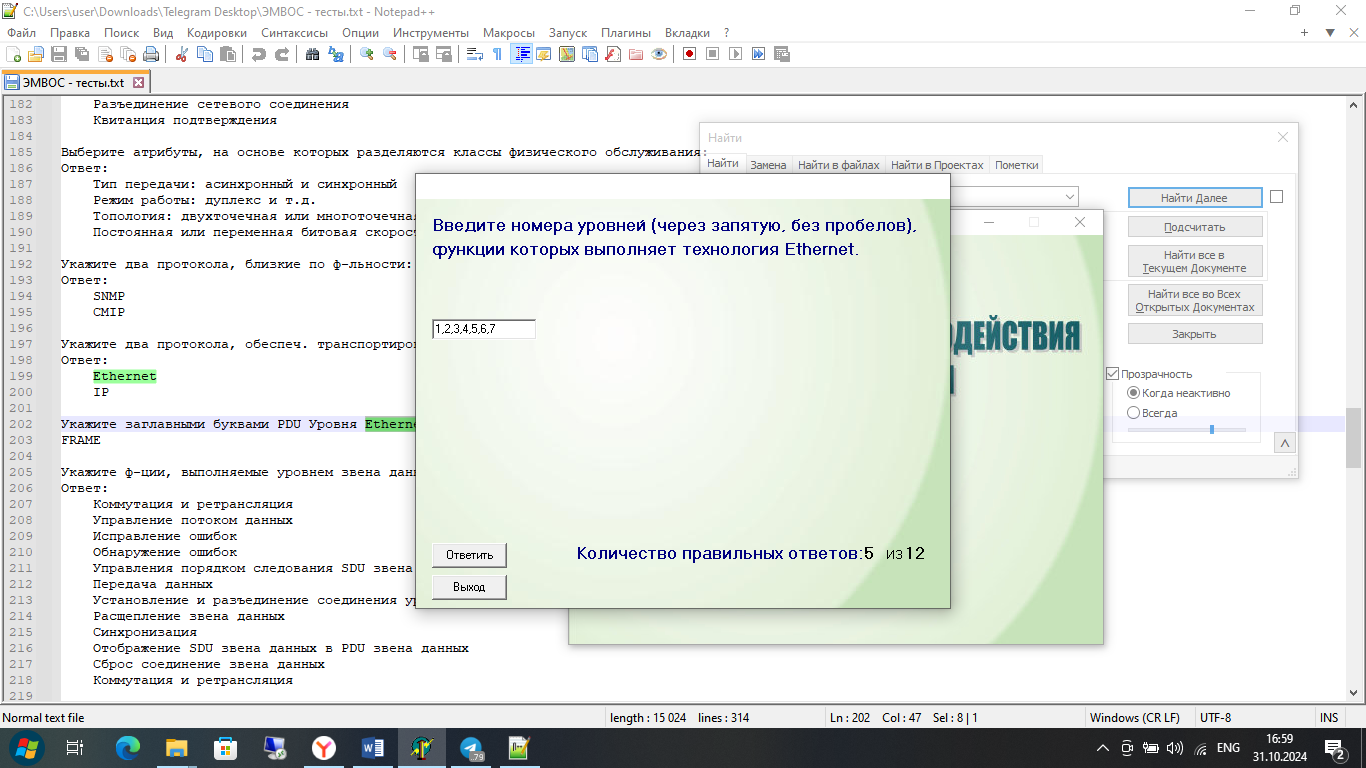Click the collapse arrow in the Find dialog

tap(1284, 443)
